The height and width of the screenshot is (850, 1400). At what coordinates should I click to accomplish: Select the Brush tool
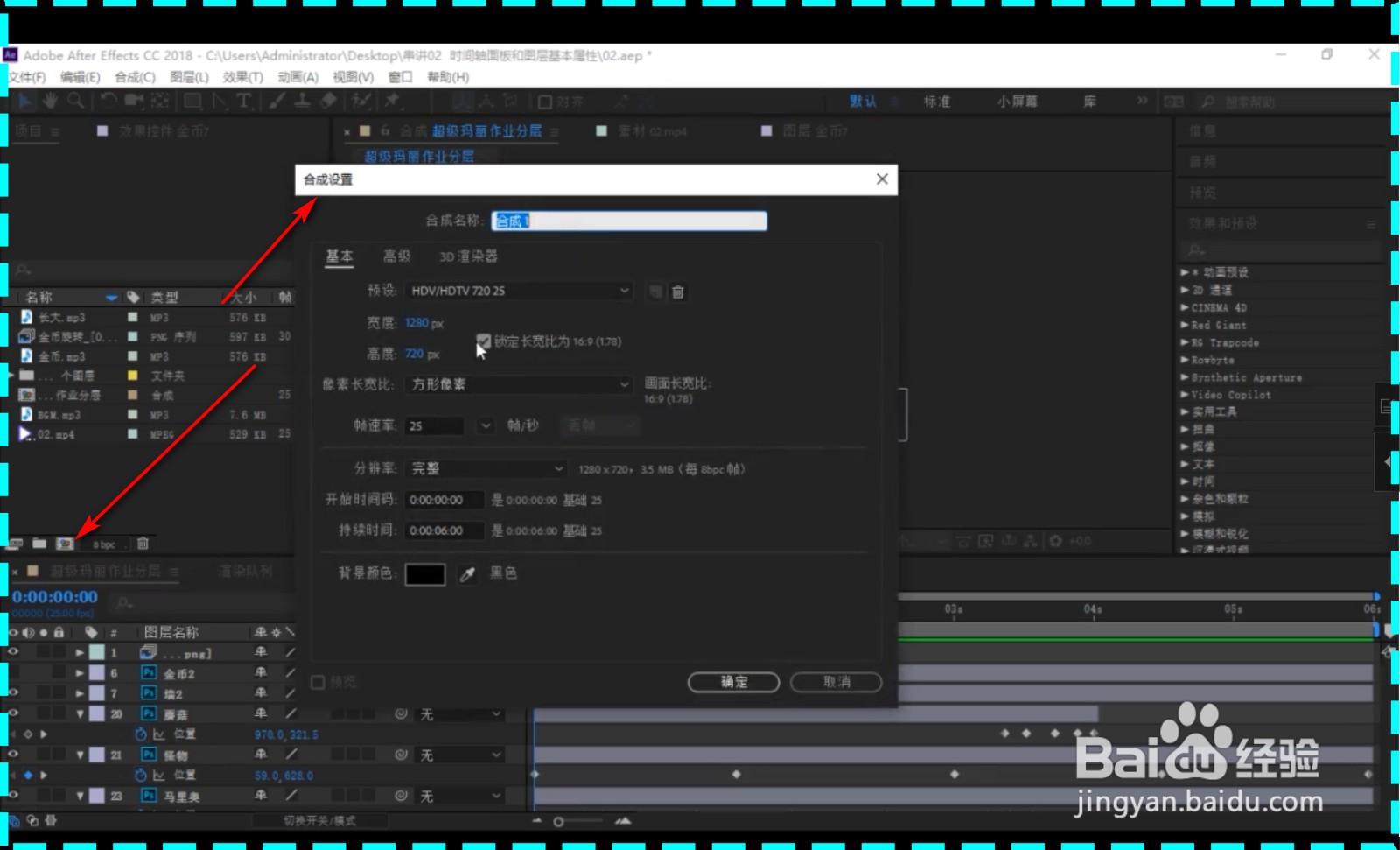tap(276, 102)
